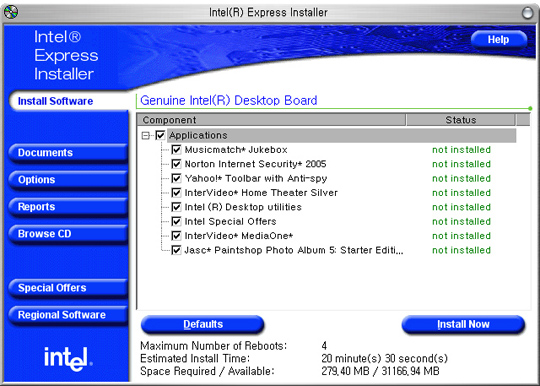Image resolution: width=540 pixels, height=386 pixels.
Task: Select the Install Software tab
Action: click(69, 101)
